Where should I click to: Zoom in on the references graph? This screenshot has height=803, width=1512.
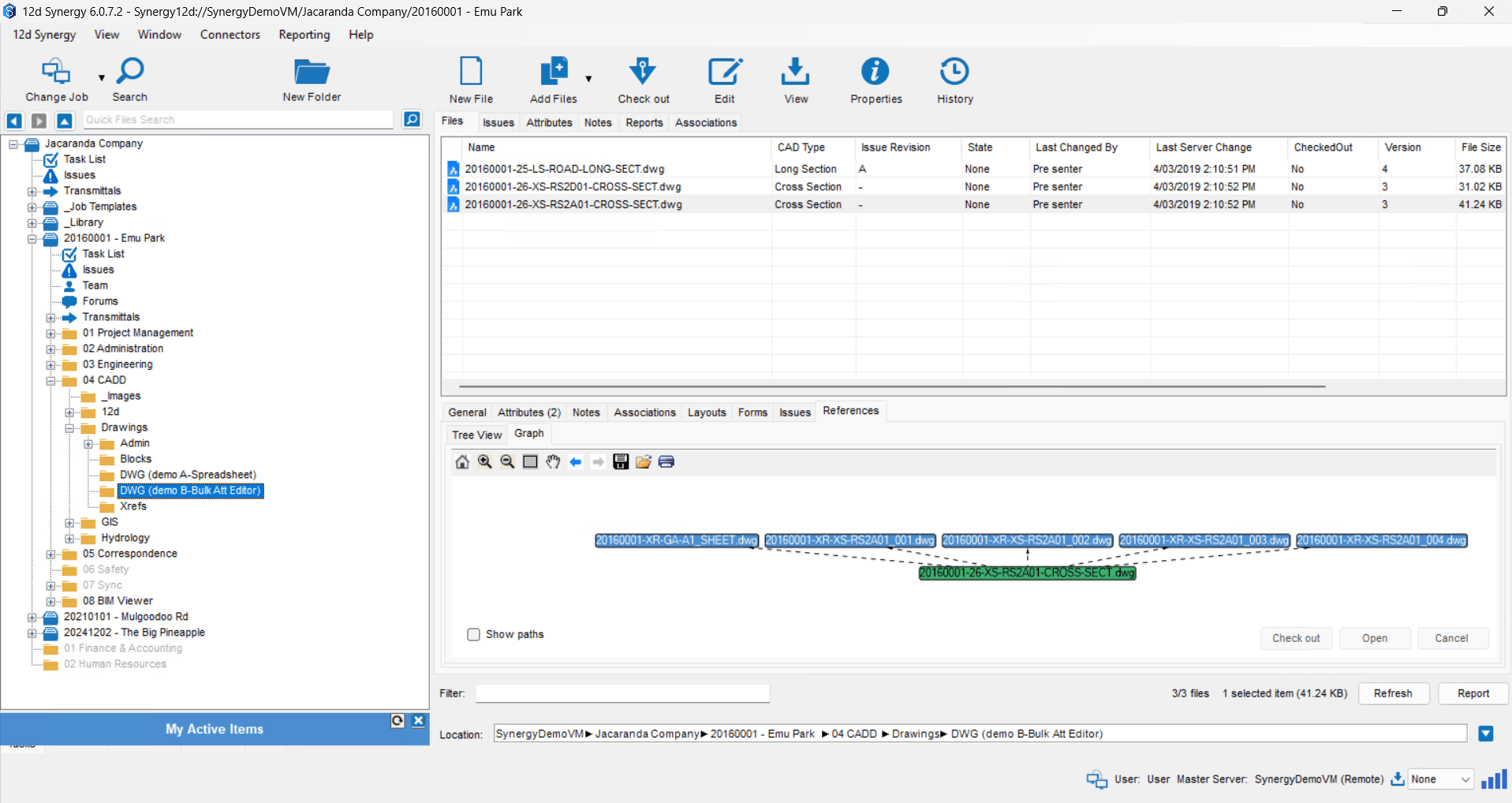coord(485,462)
